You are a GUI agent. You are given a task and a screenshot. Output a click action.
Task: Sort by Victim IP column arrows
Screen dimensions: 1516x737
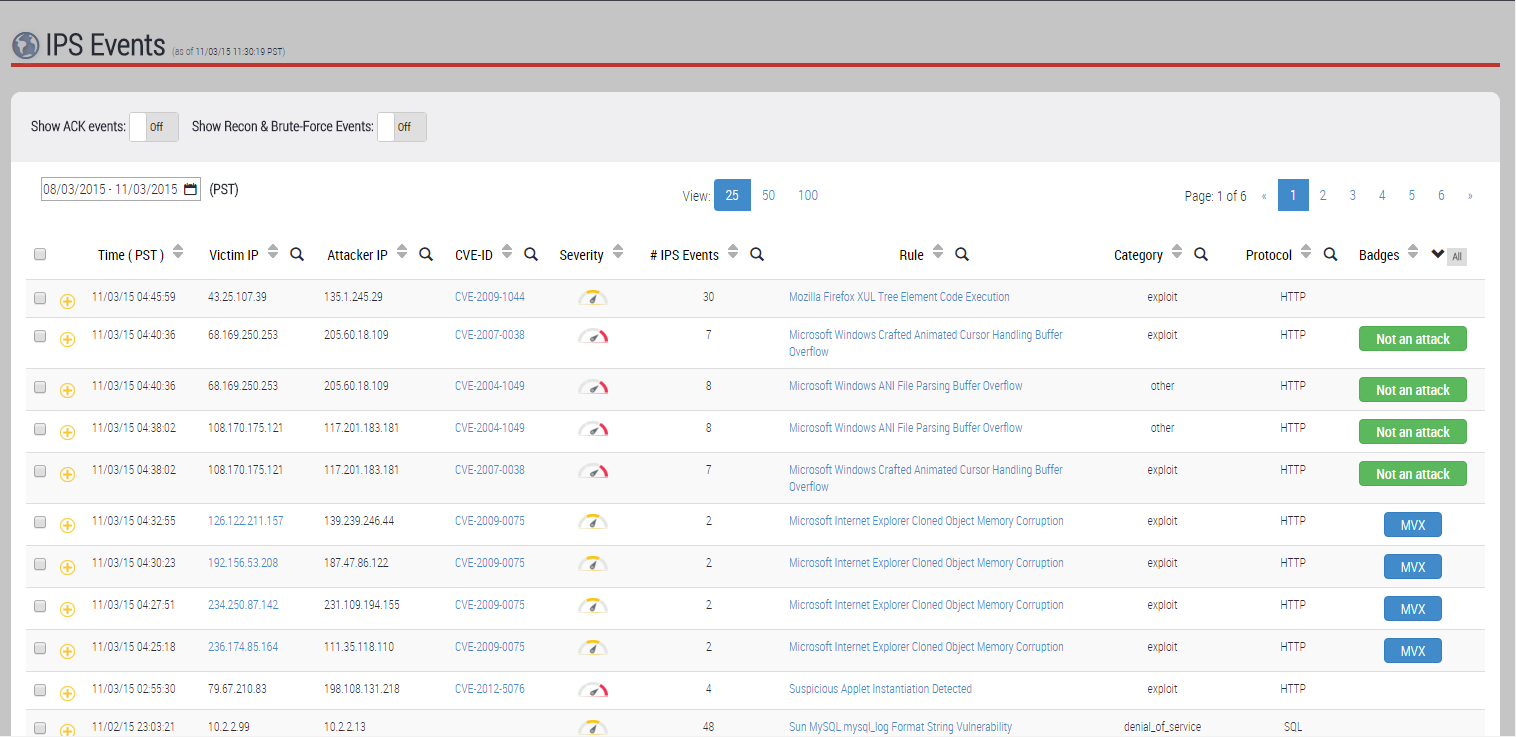(x=273, y=252)
